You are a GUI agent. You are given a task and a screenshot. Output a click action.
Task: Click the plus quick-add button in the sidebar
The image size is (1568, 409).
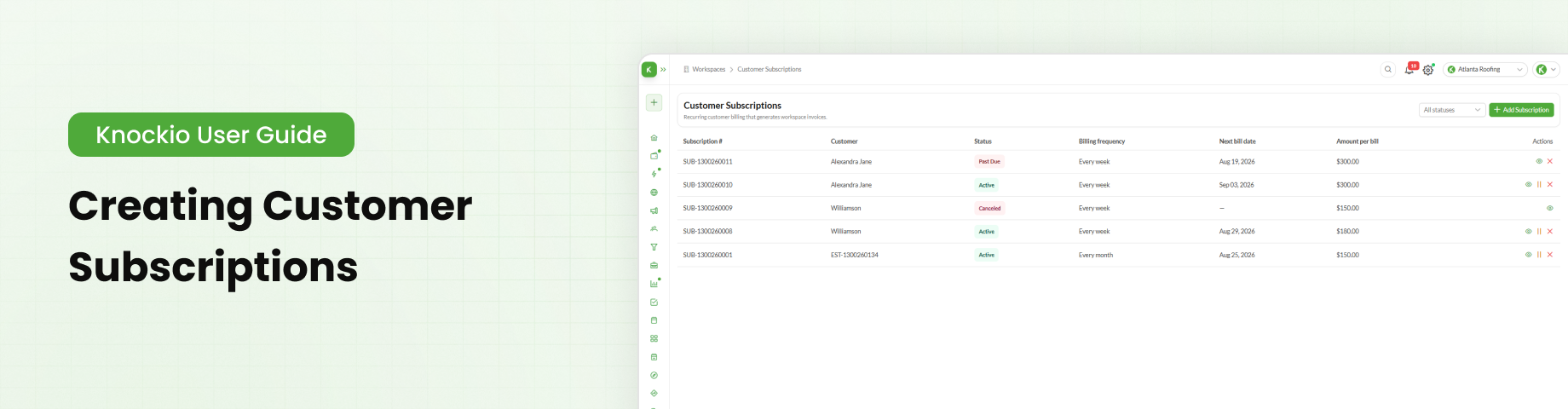click(x=654, y=102)
